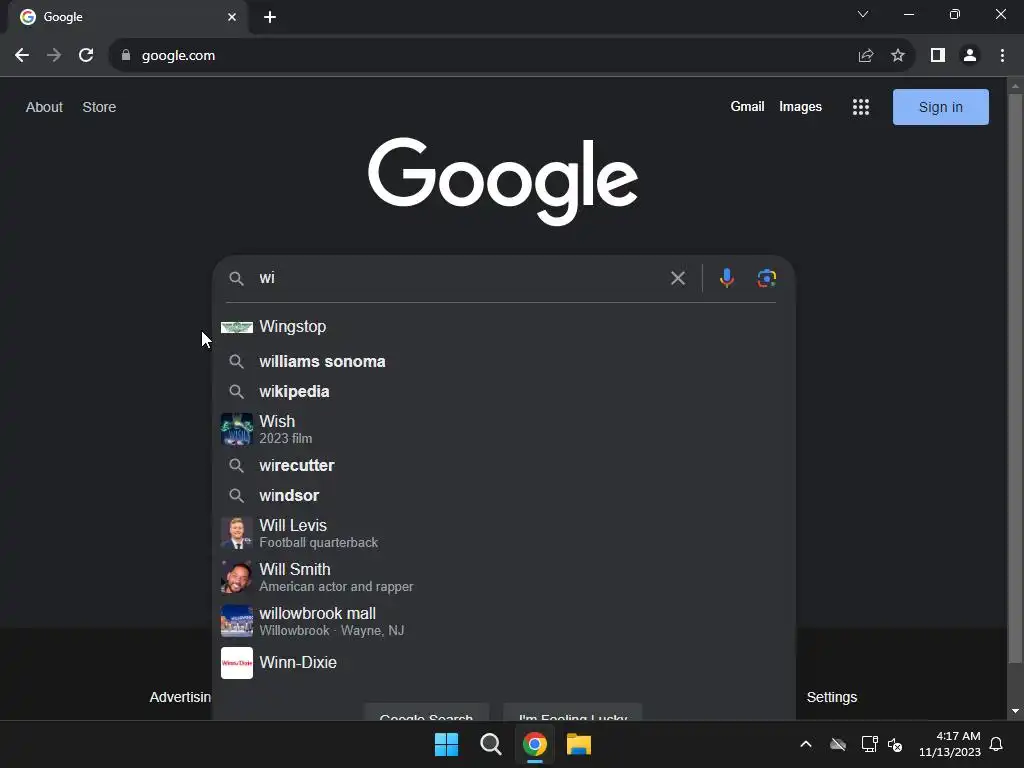
Task: Go back with the browser back arrow
Action: point(22,56)
